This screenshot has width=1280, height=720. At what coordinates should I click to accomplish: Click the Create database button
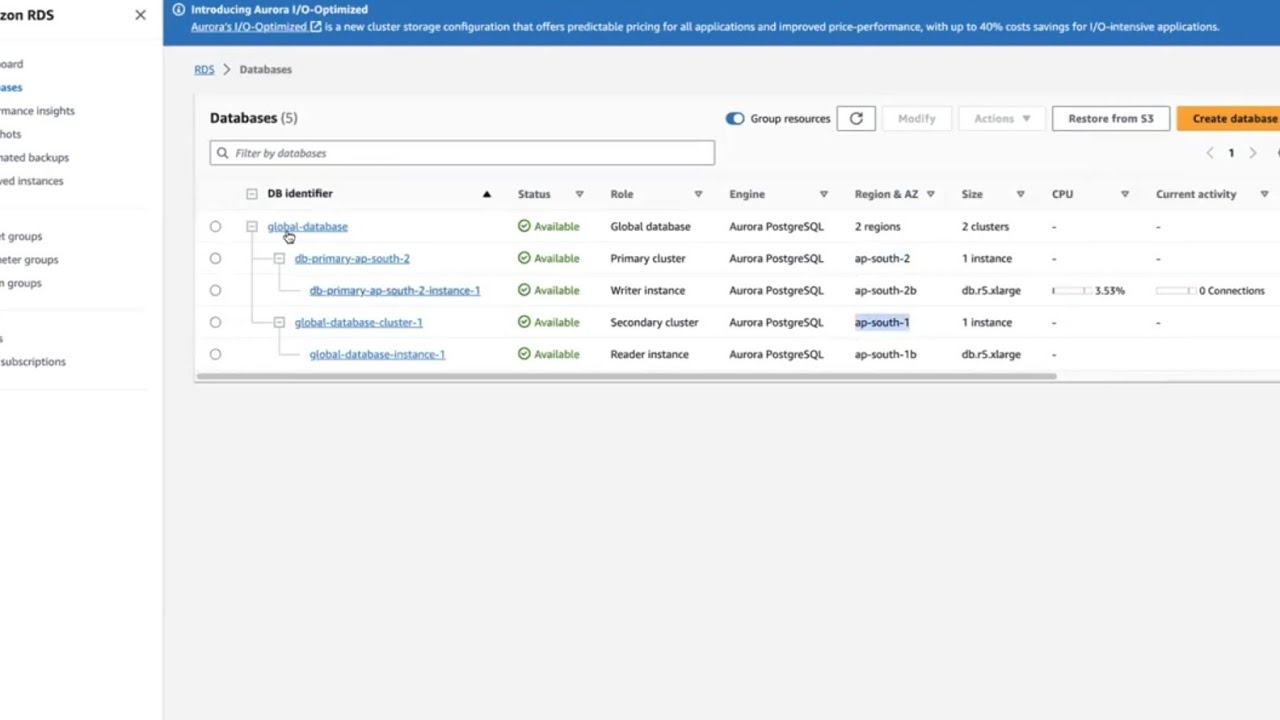click(x=1229, y=118)
